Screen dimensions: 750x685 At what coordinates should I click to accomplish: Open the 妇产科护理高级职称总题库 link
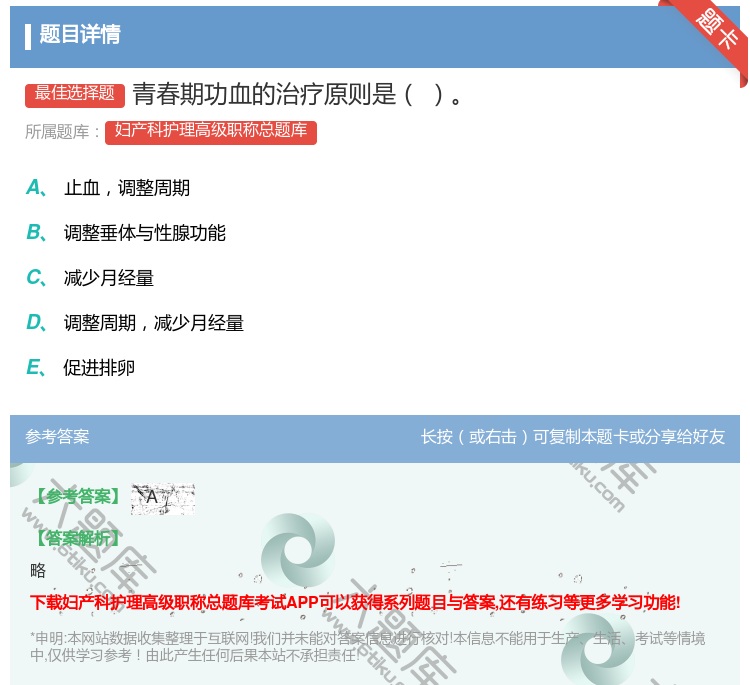210,131
